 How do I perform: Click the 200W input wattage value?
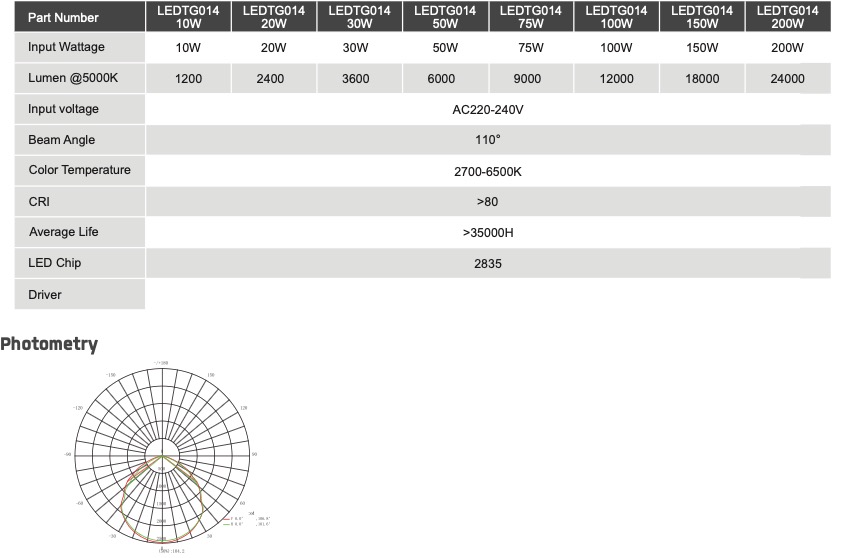pos(787,48)
